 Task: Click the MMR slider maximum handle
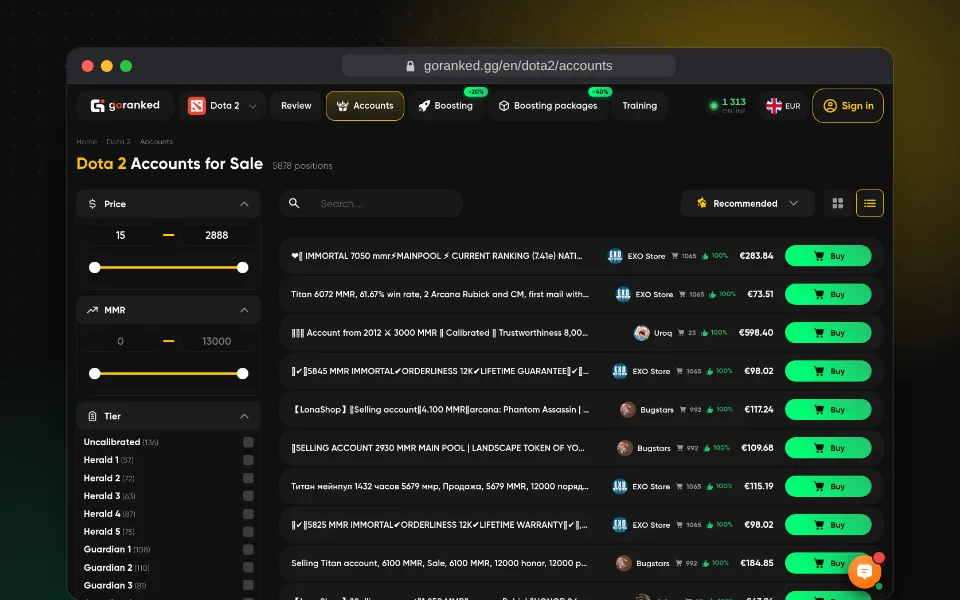242,373
